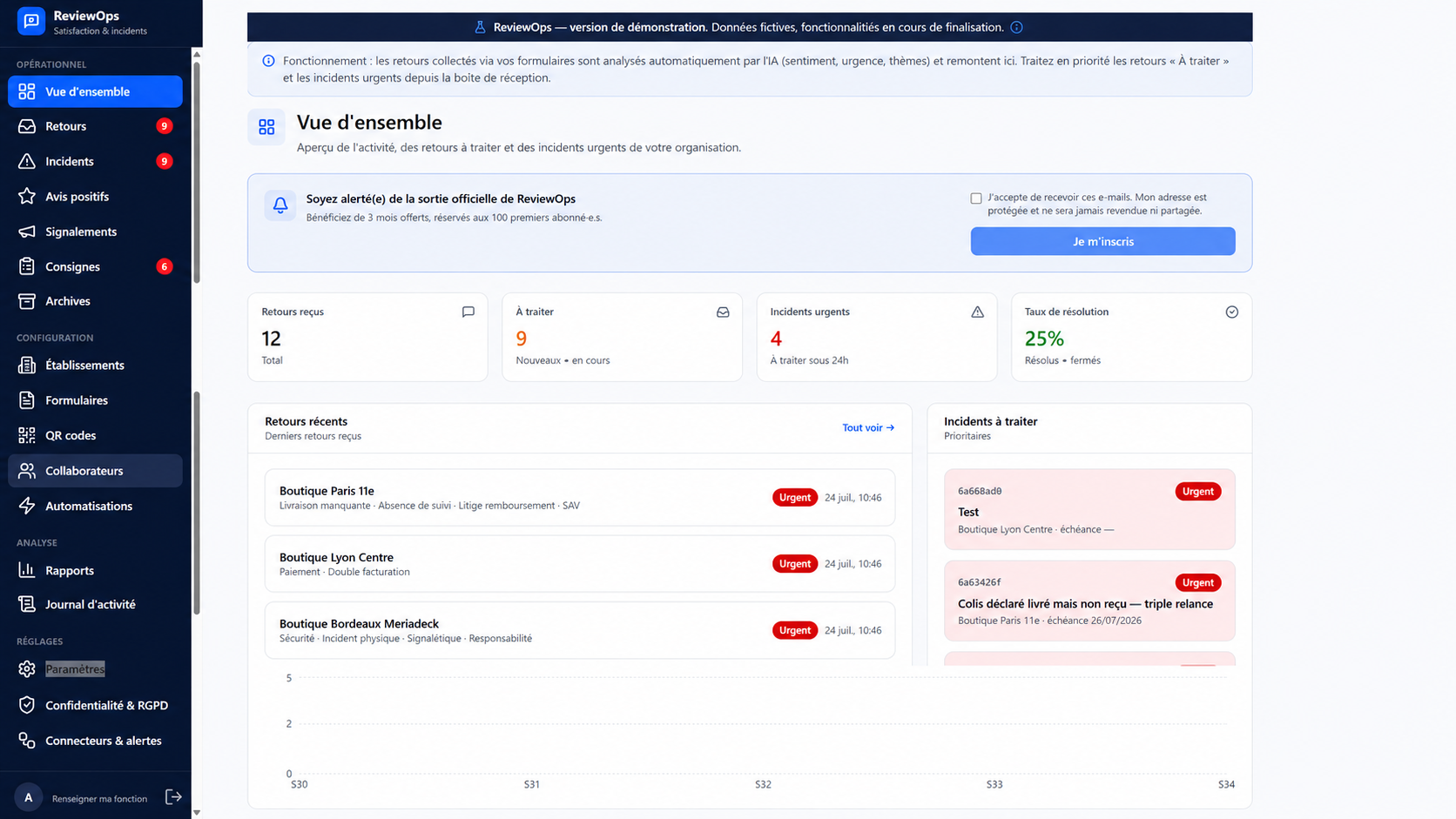Image resolution: width=1456 pixels, height=819 pixels.
Task: Click the sidebar scroll-down arrow
Action: [x=197, y=812]
